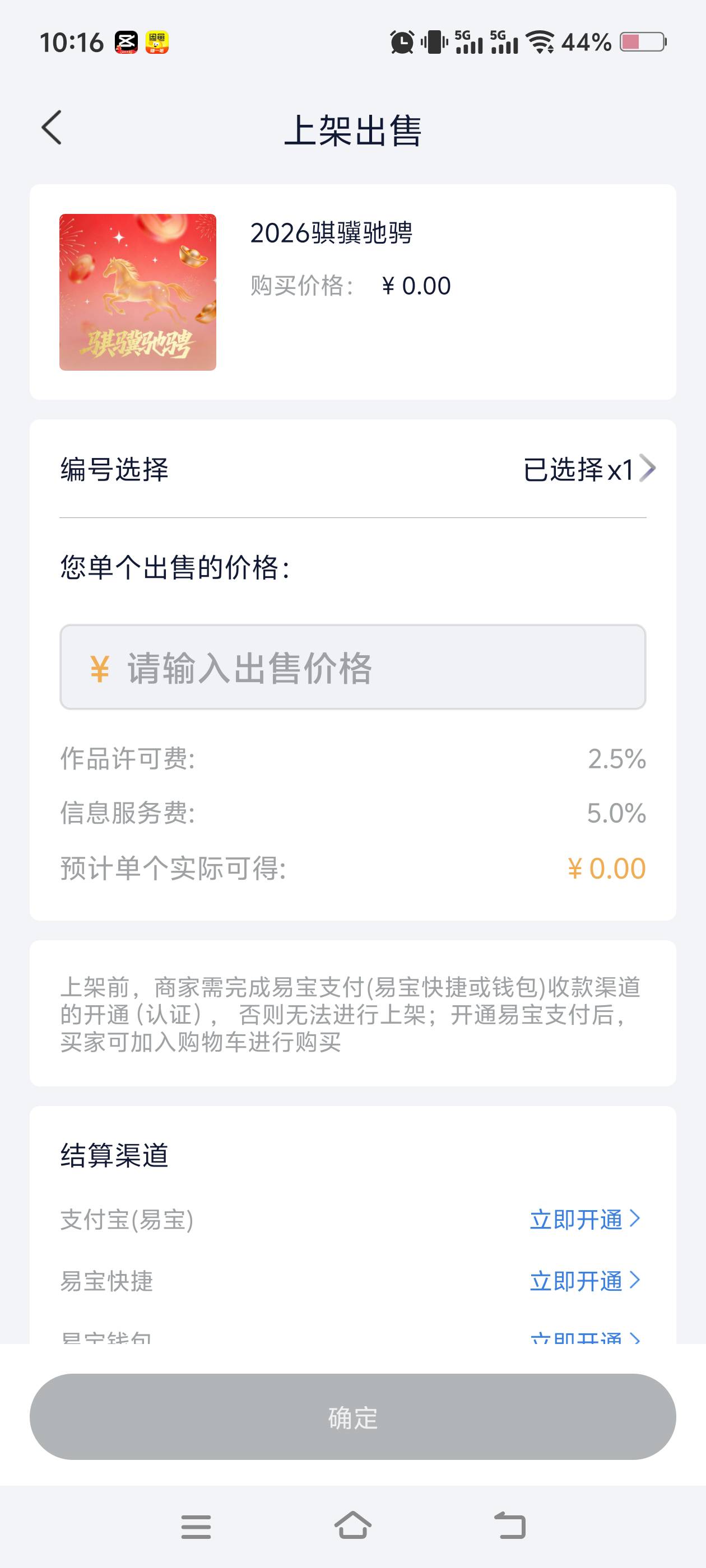The width and height of the screenshot is (706, 1568).
Task: Expand the 编号选择 chevron
Action: (x=648, y=469)
